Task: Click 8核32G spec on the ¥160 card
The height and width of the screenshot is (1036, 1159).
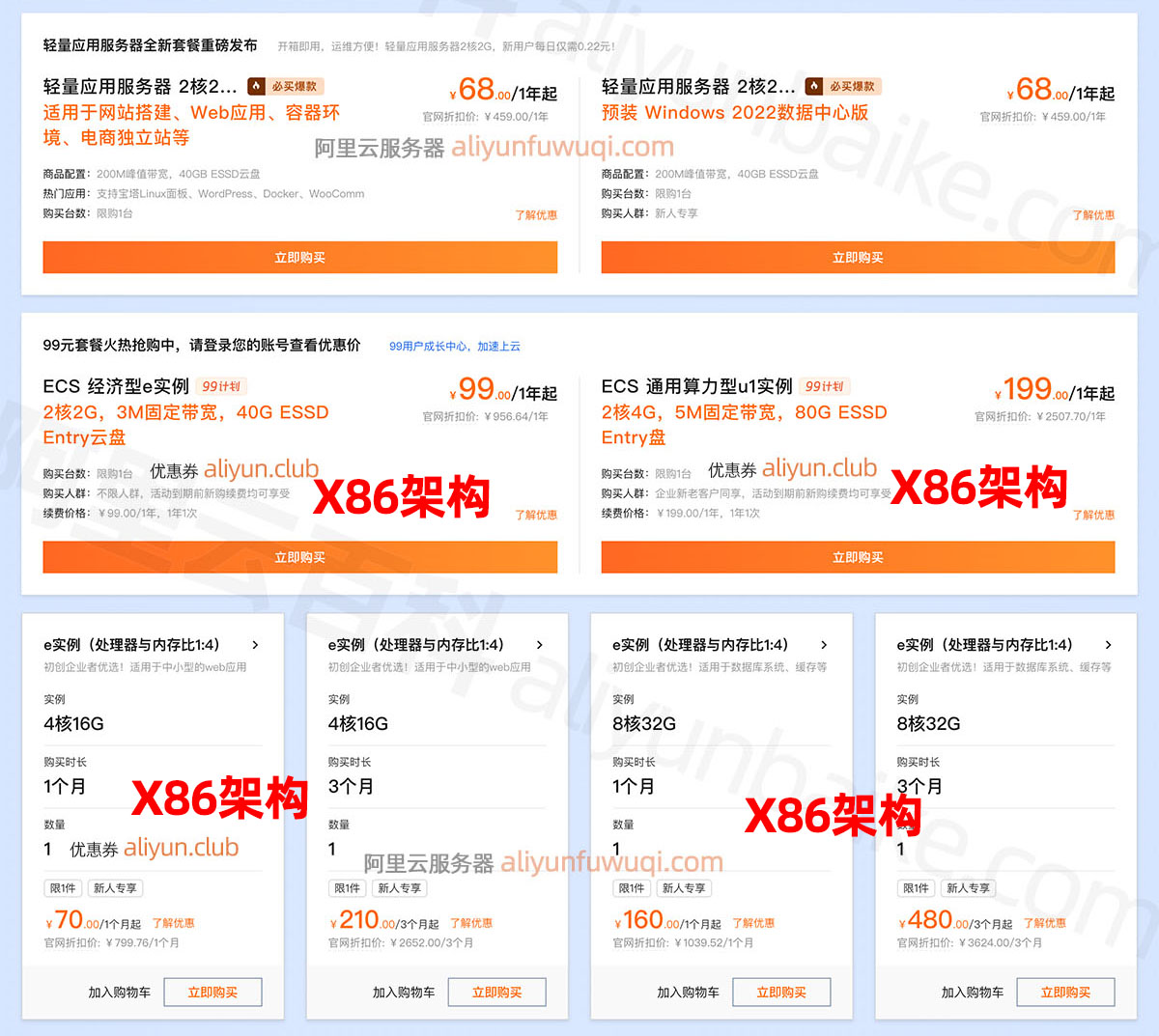Action: coord(644,723)
